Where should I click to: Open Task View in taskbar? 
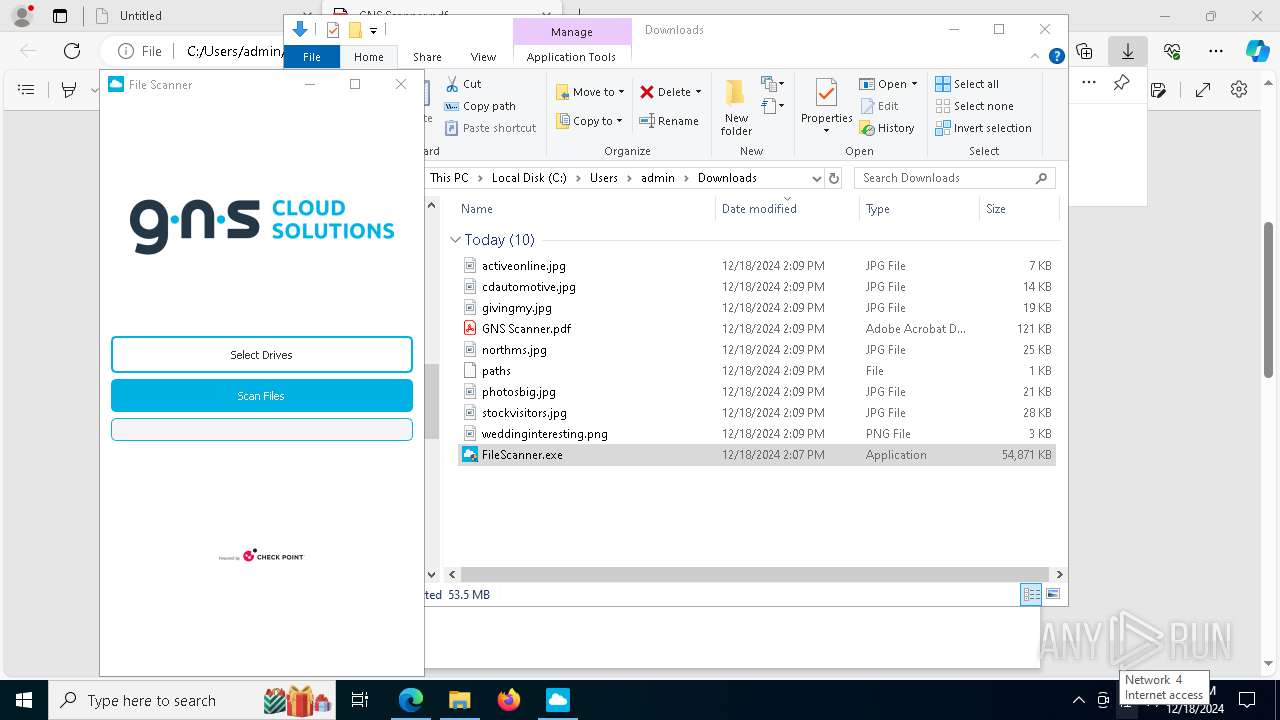[361, 700]
